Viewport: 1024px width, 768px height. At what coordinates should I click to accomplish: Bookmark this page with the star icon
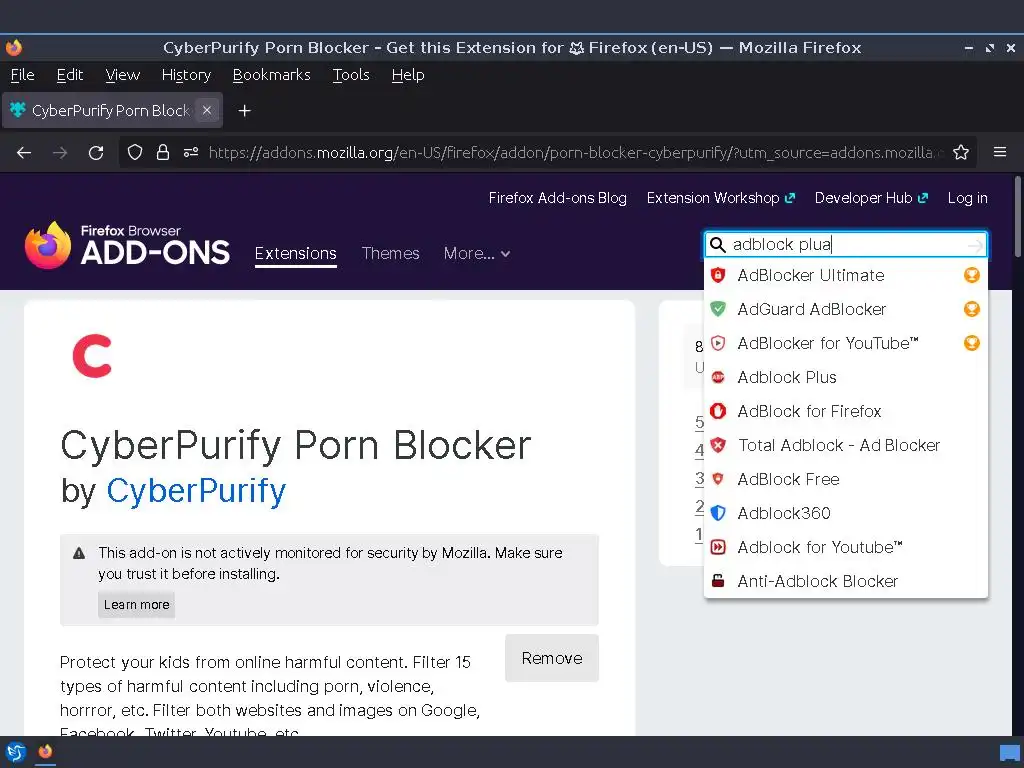point(961,153)
